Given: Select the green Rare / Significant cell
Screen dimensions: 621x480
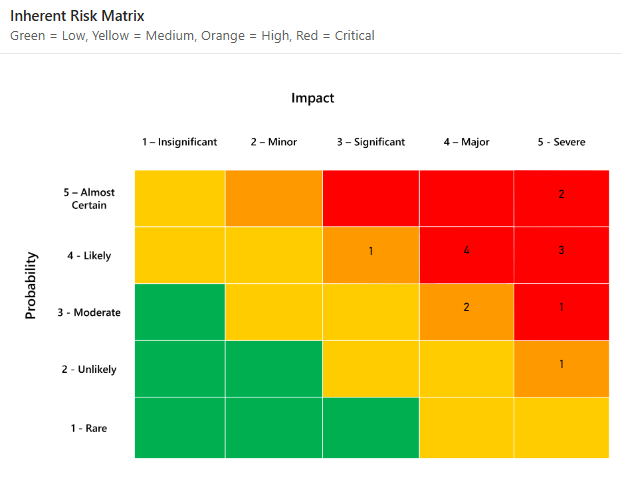Looking at the screenshot, I should pyautogui.click(x=370, y=428).
